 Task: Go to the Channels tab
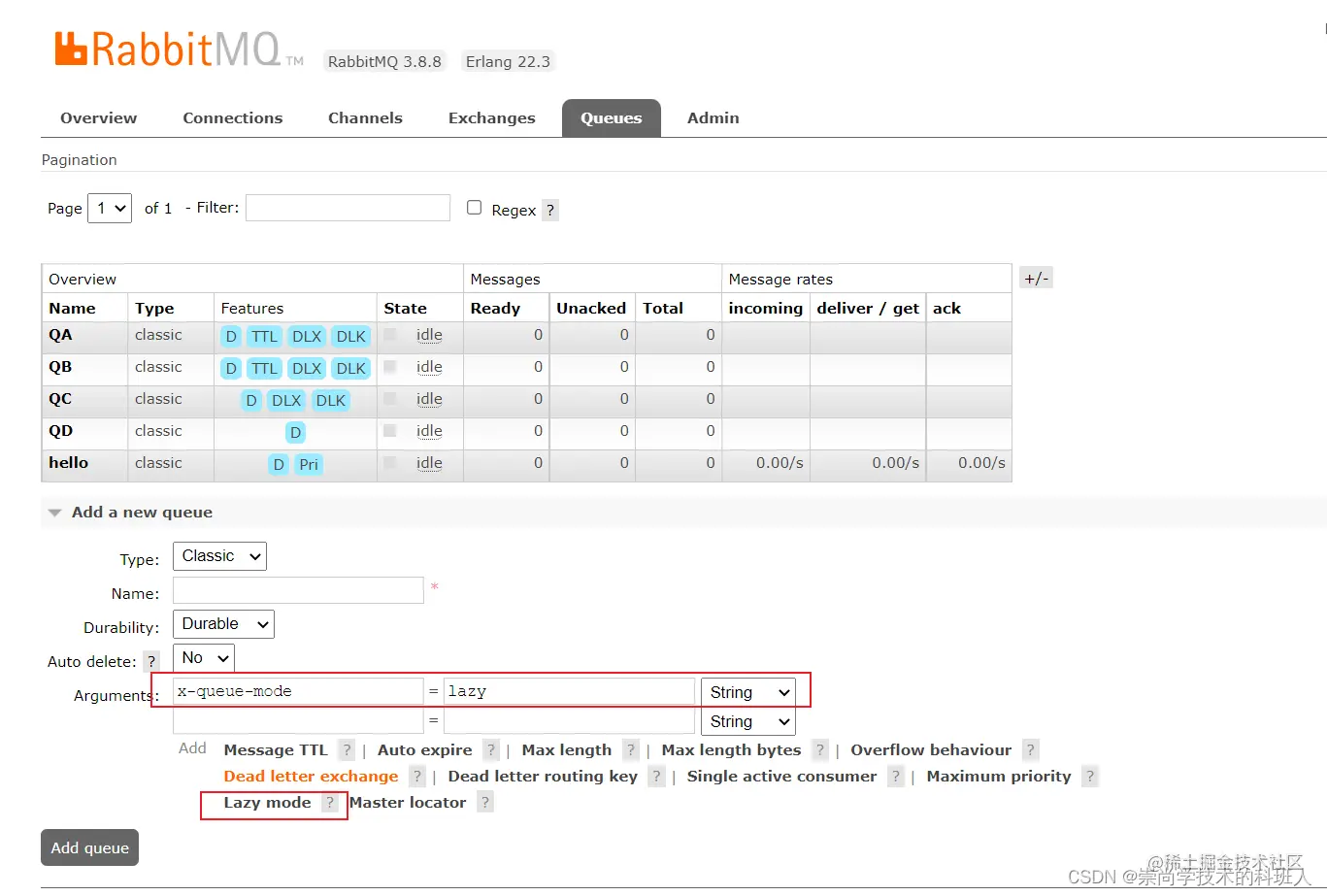[365, 117]
